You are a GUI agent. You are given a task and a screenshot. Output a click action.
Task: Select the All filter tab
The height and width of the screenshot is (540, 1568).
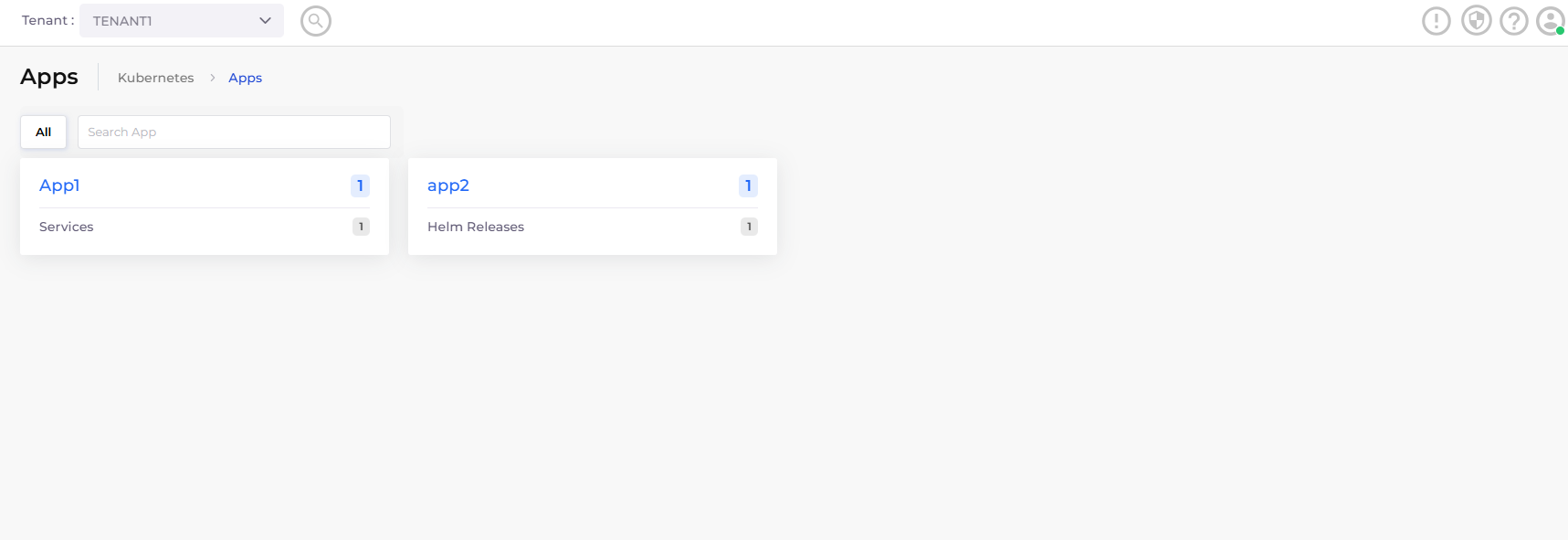[43, 132]
